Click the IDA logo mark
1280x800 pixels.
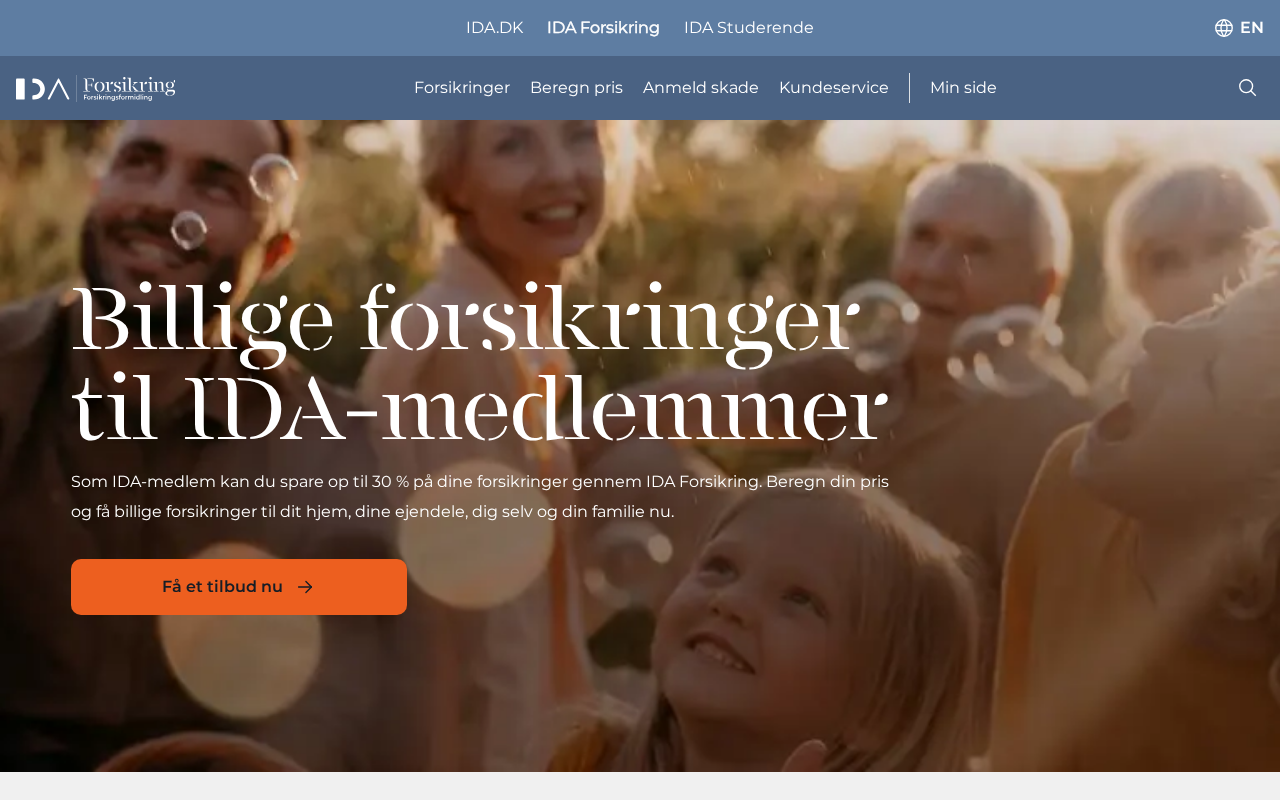(x=42, y=89)
